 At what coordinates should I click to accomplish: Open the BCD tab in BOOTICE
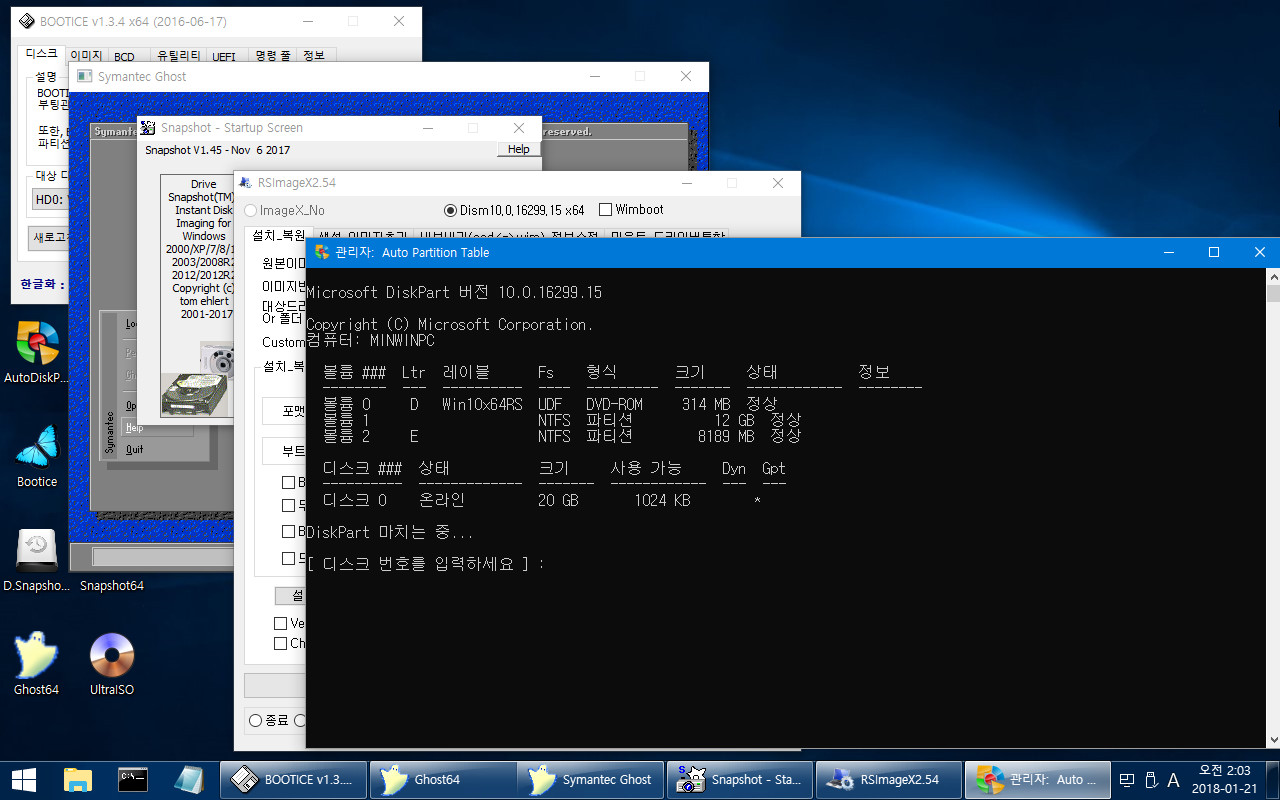point(124,57)
